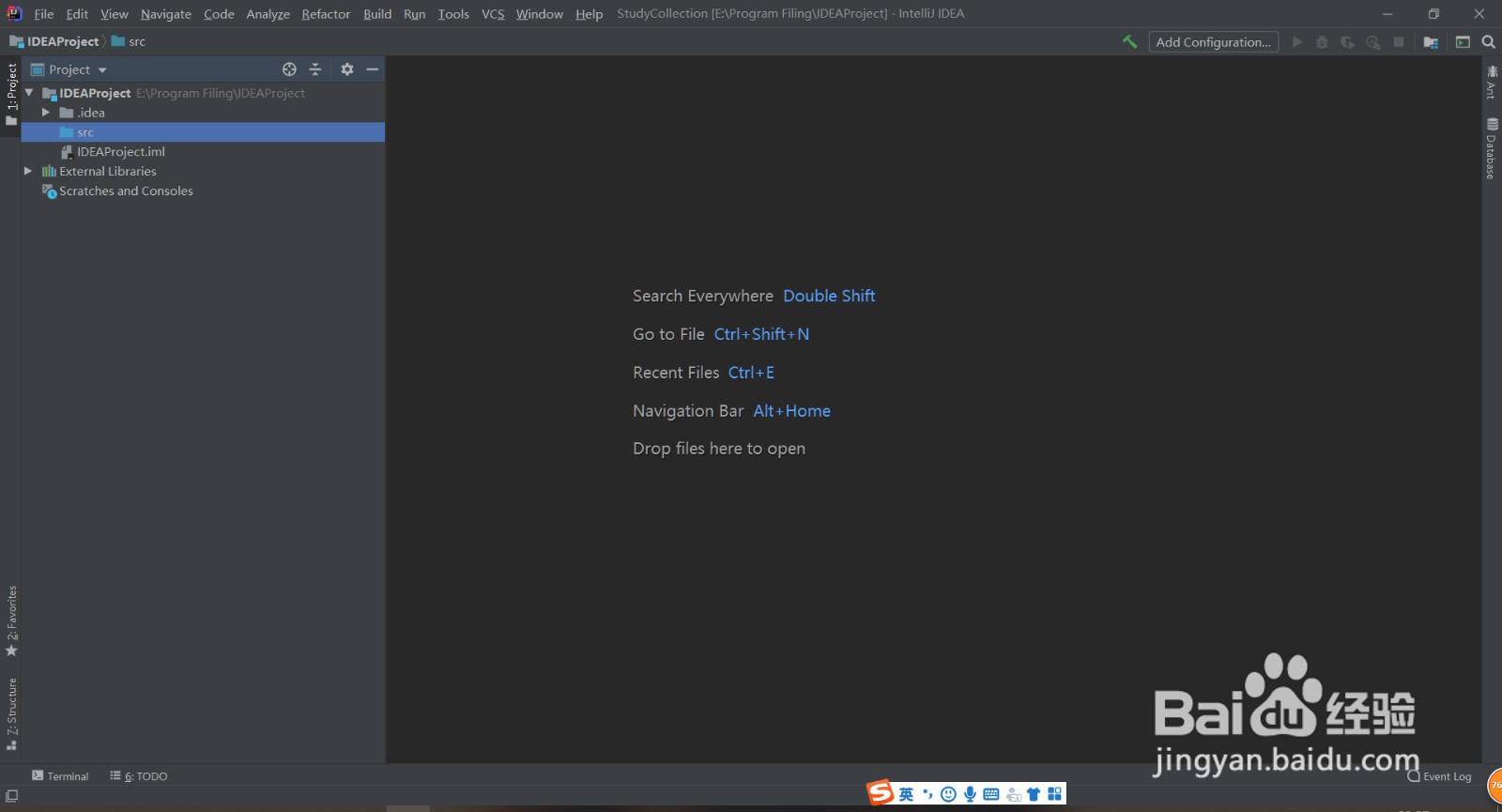Click the Sogou input method S logo
This screenshot has height=812, width=1502.
[880, 793]
